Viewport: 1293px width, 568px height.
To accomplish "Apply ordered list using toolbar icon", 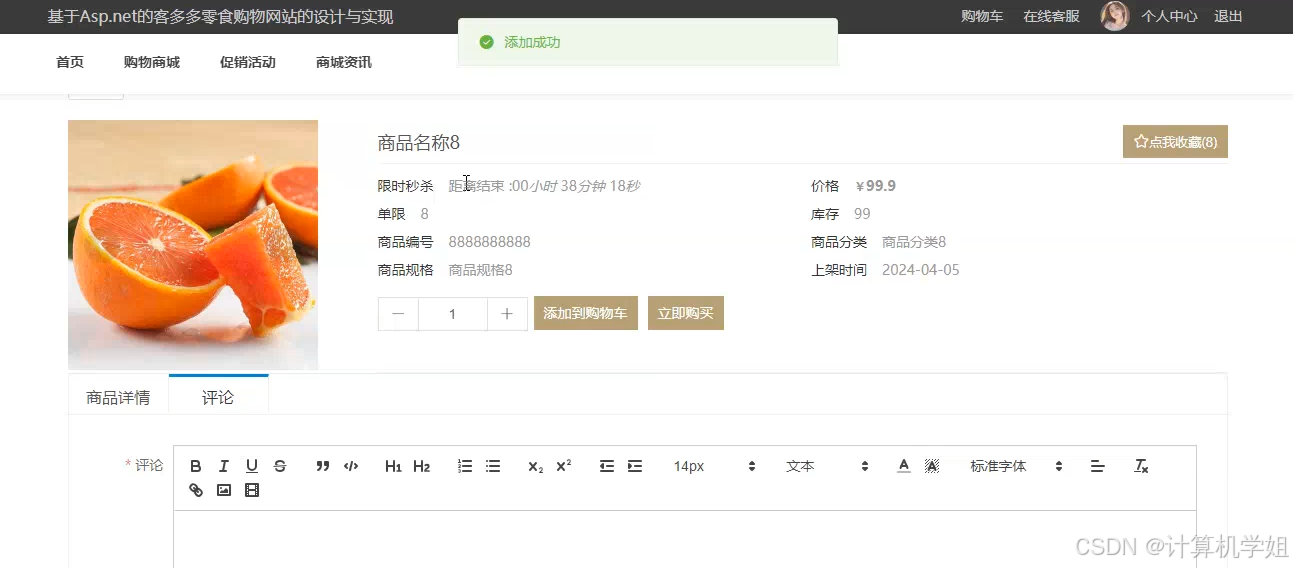I will point(465,466).
